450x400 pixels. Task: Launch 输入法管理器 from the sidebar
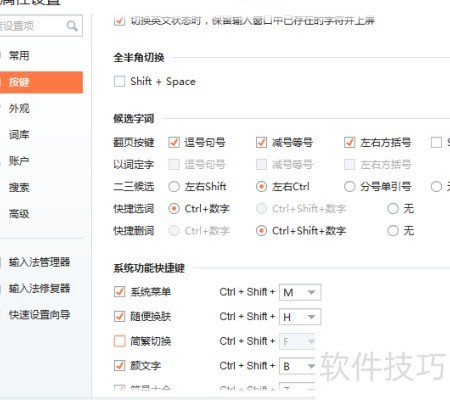39,262
